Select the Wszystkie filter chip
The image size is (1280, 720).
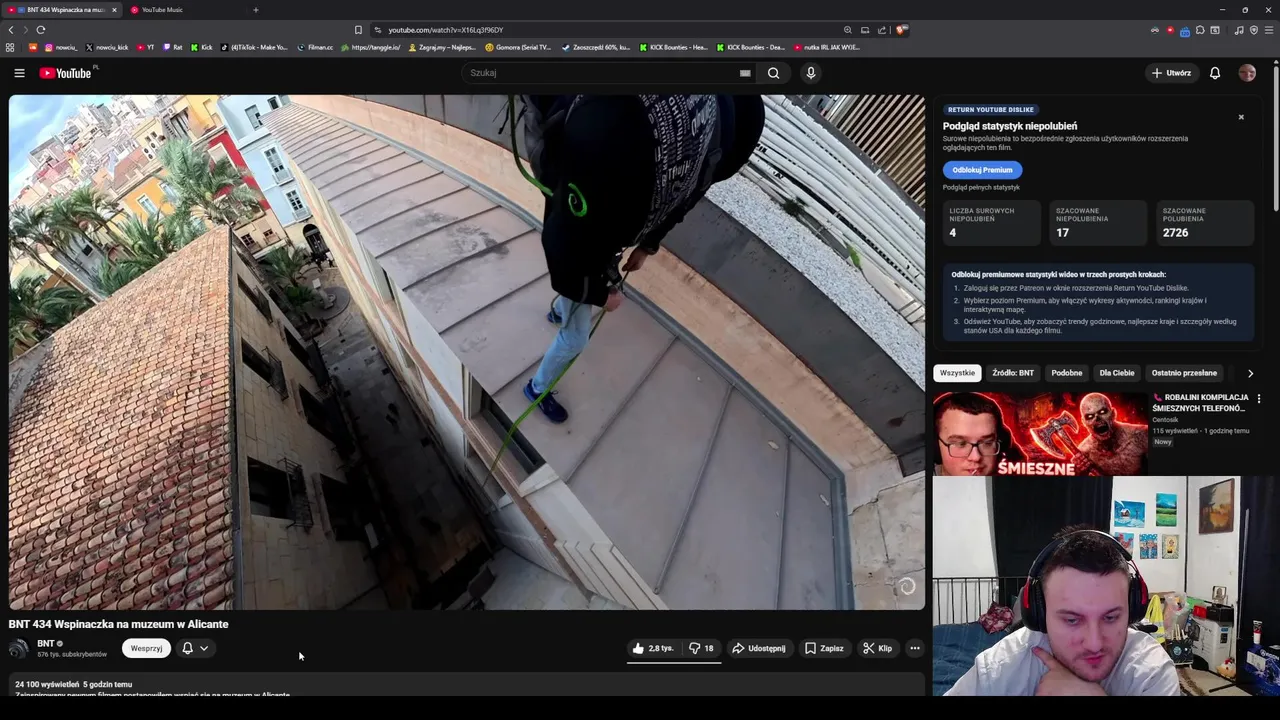tap(957, 373)
